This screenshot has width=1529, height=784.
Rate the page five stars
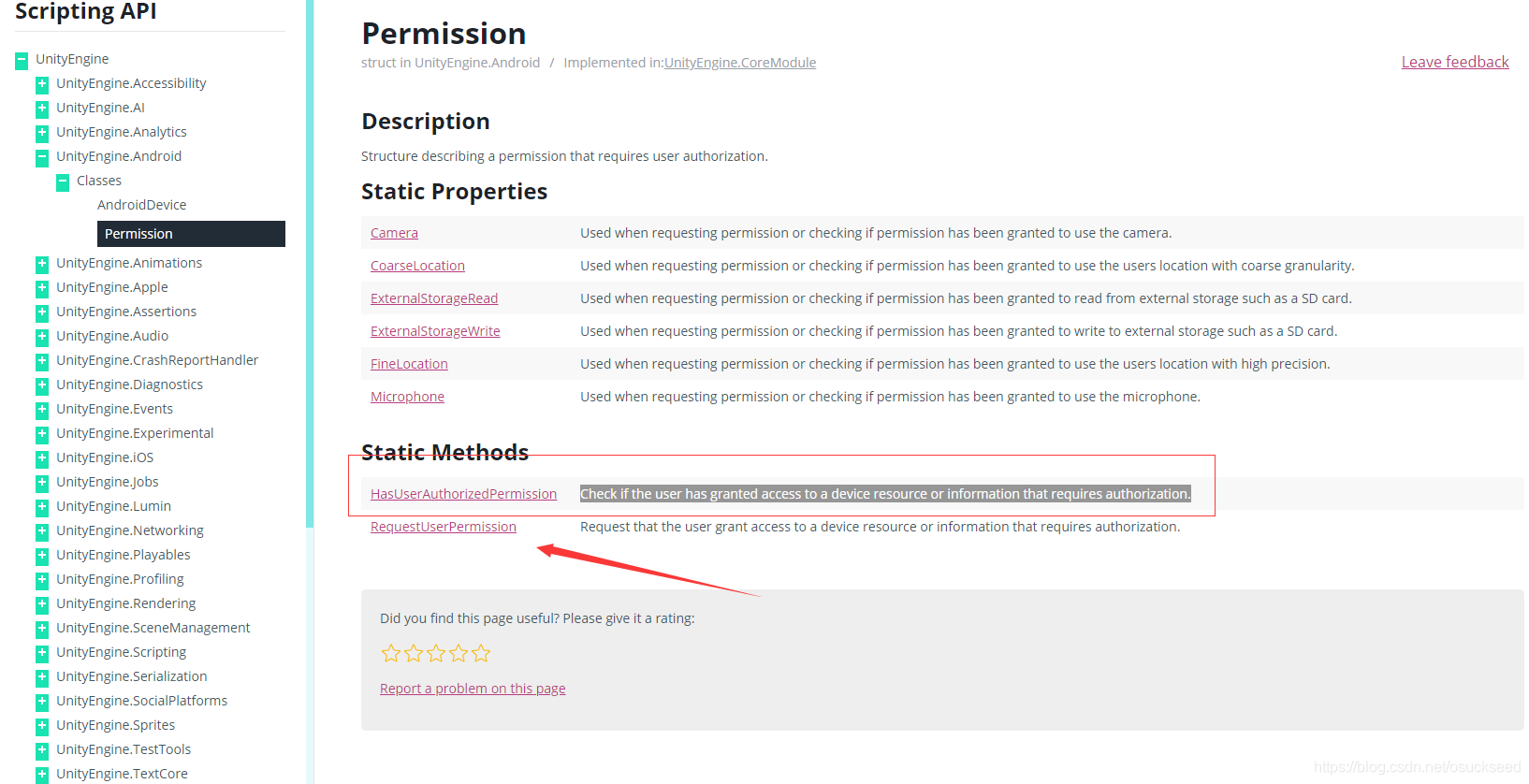[481, 654]
